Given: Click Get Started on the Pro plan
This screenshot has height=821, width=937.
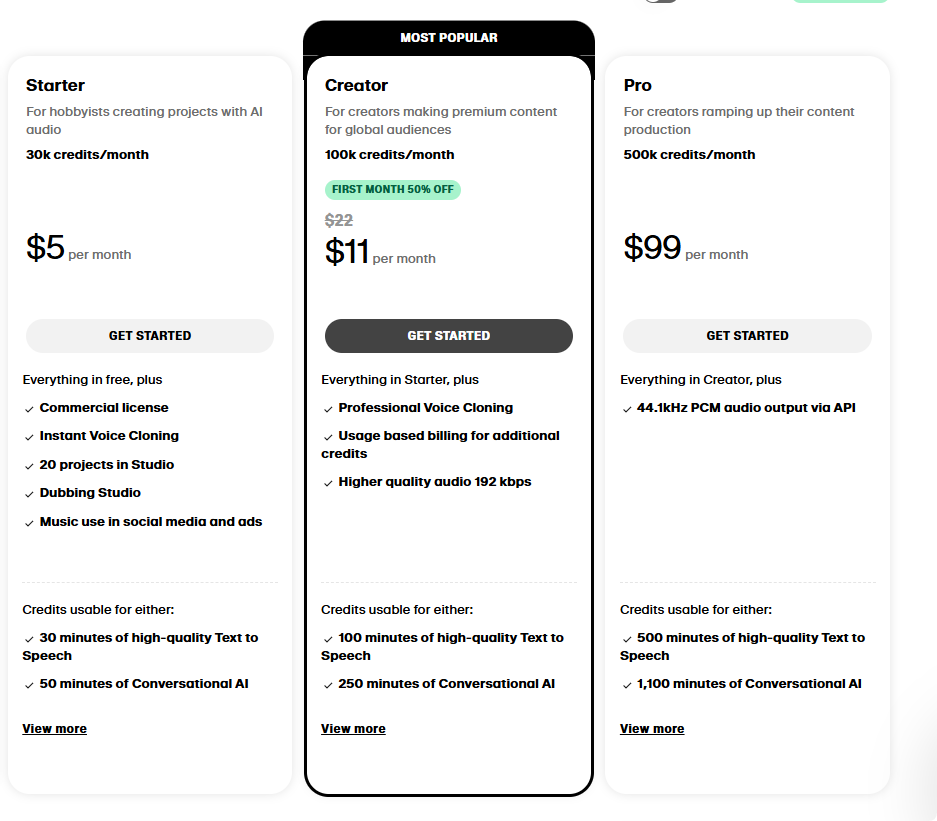Looking at the screenshot, I should pyautogui.click(x=747, y=336).
